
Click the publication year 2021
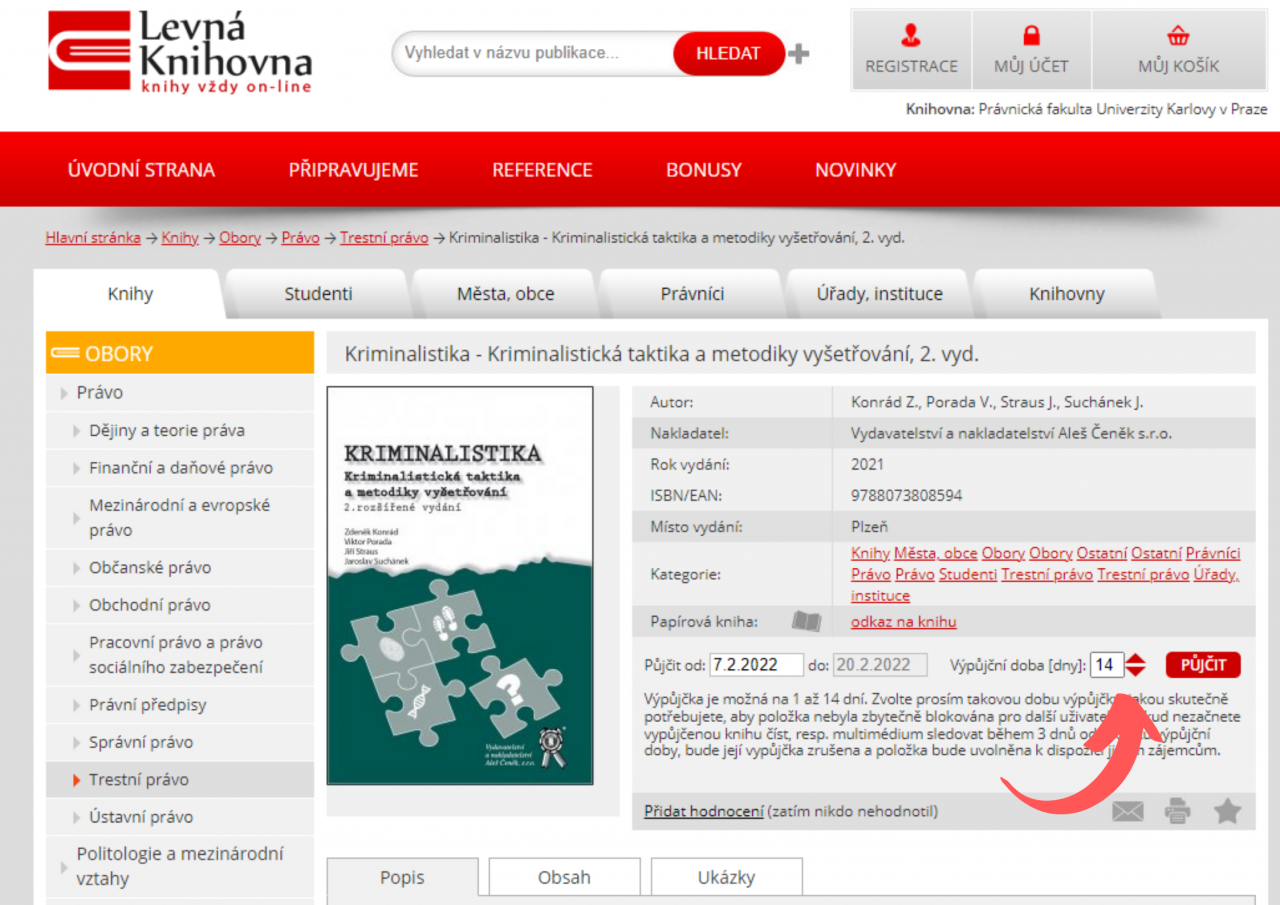coord(867,465)
